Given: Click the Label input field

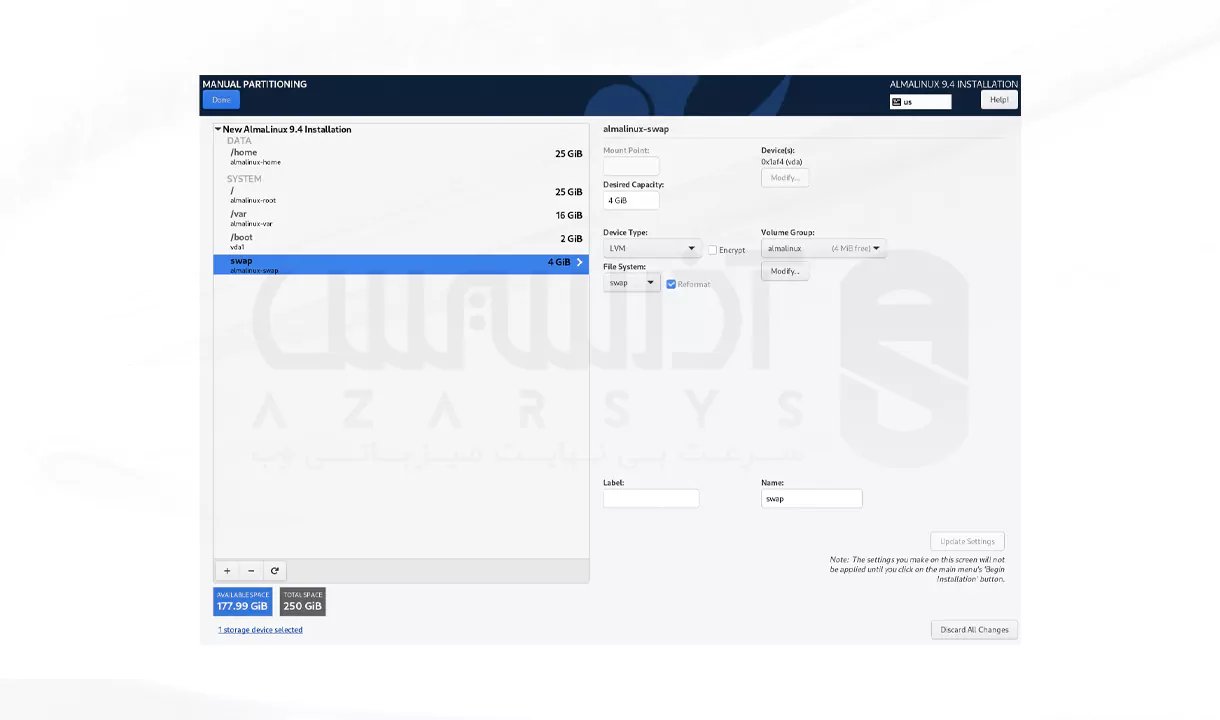Looking at the screenshot, I should (x=651, y=498).
